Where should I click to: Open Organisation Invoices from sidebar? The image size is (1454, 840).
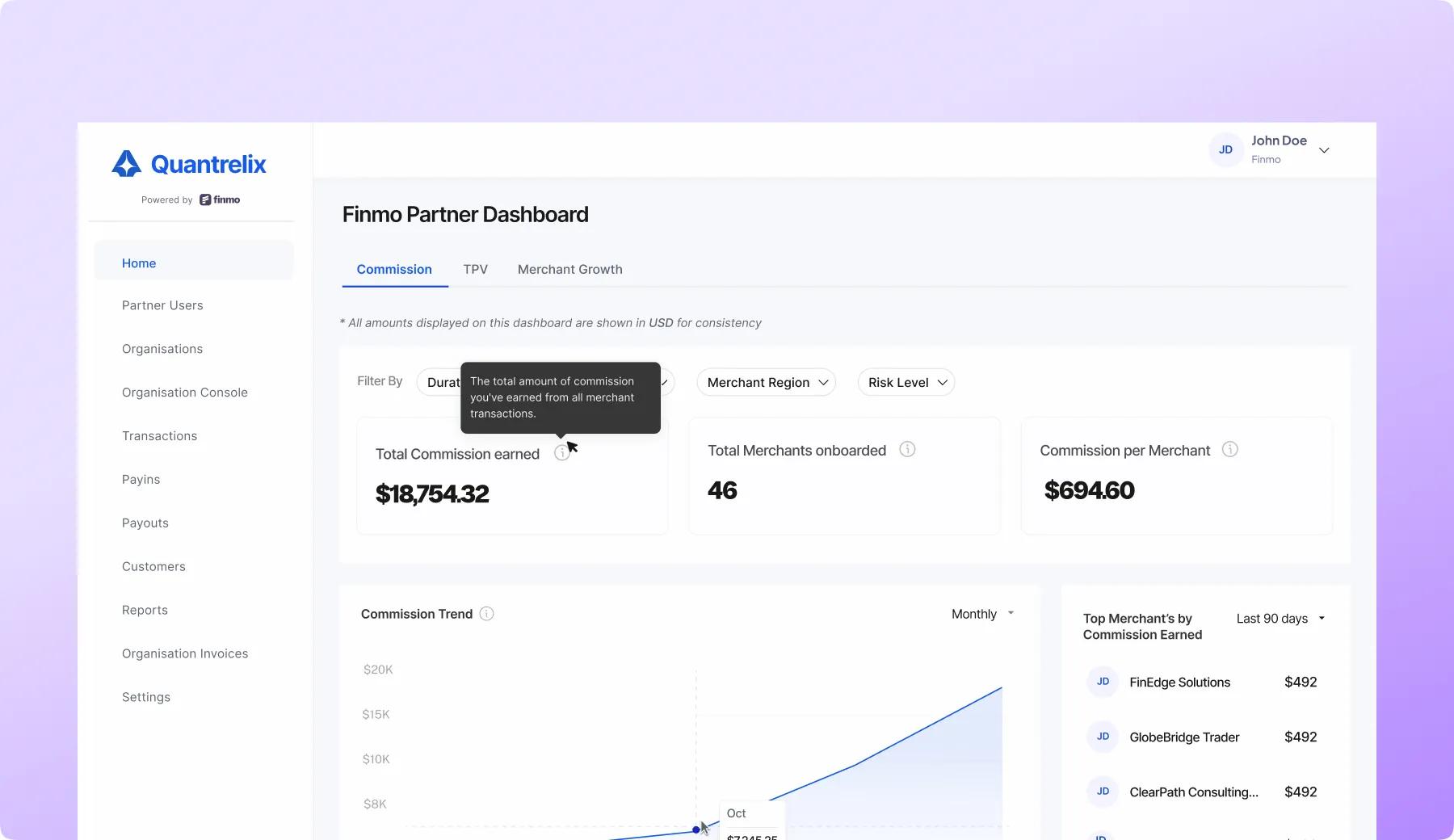[185, 654]
